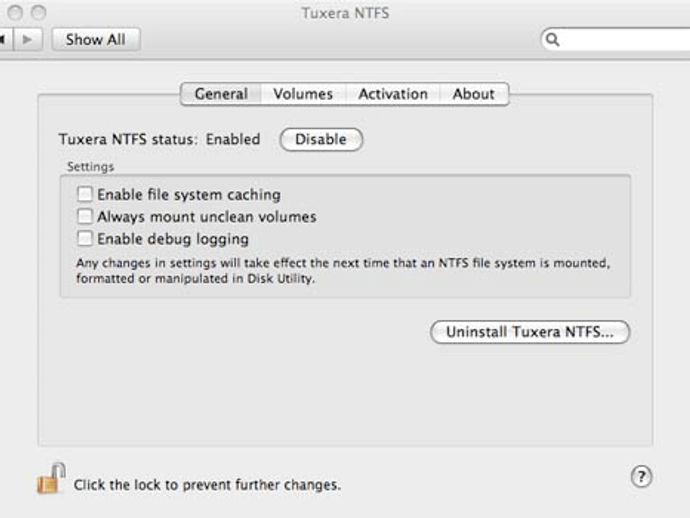Click the Tuxera NTFS window title
Viewport: 690px width, 518px height.
coord(345,13)
